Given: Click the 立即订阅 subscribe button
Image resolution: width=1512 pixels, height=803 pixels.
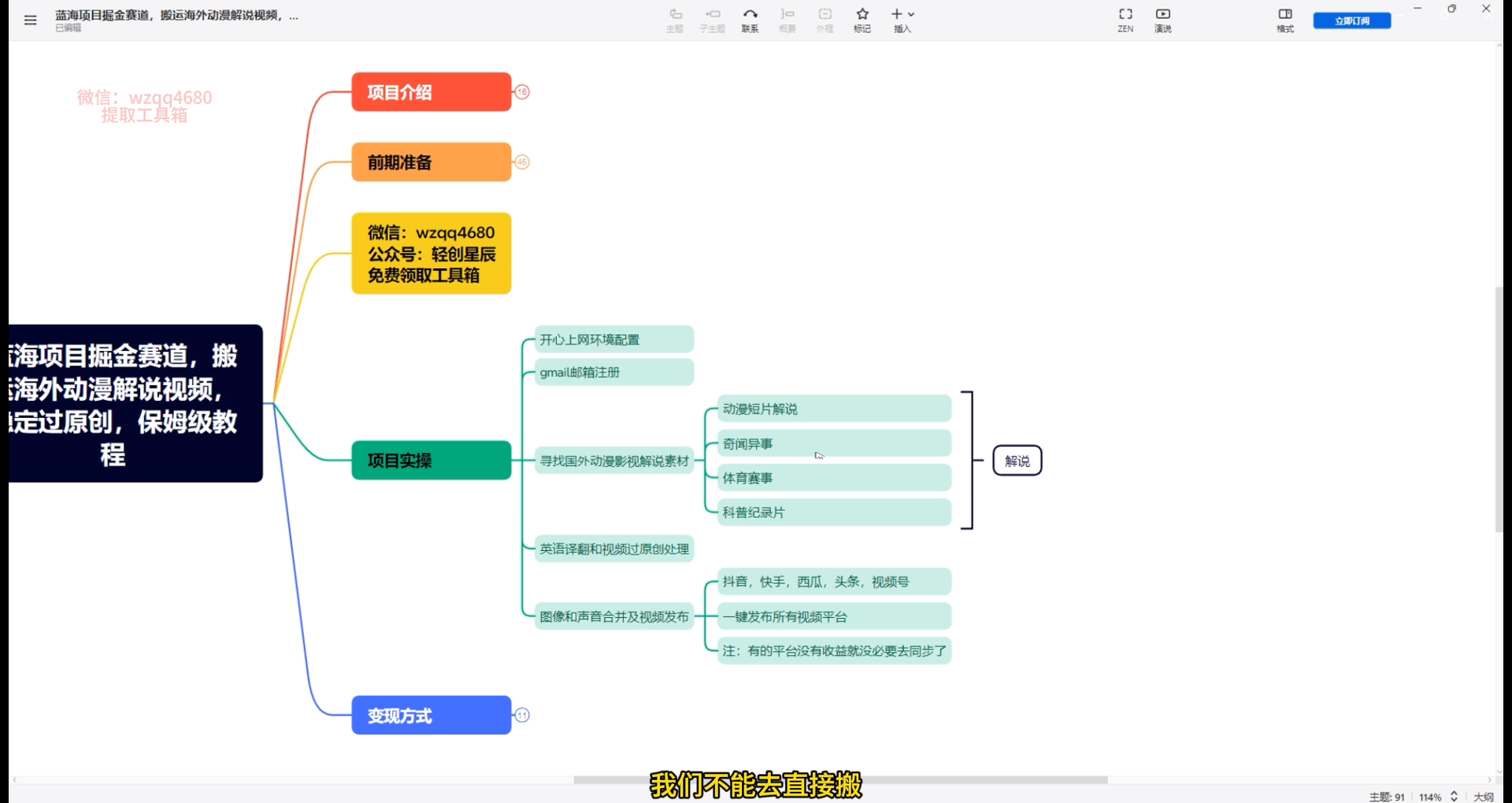Looking at the screenshot, I should [1351, 20].
